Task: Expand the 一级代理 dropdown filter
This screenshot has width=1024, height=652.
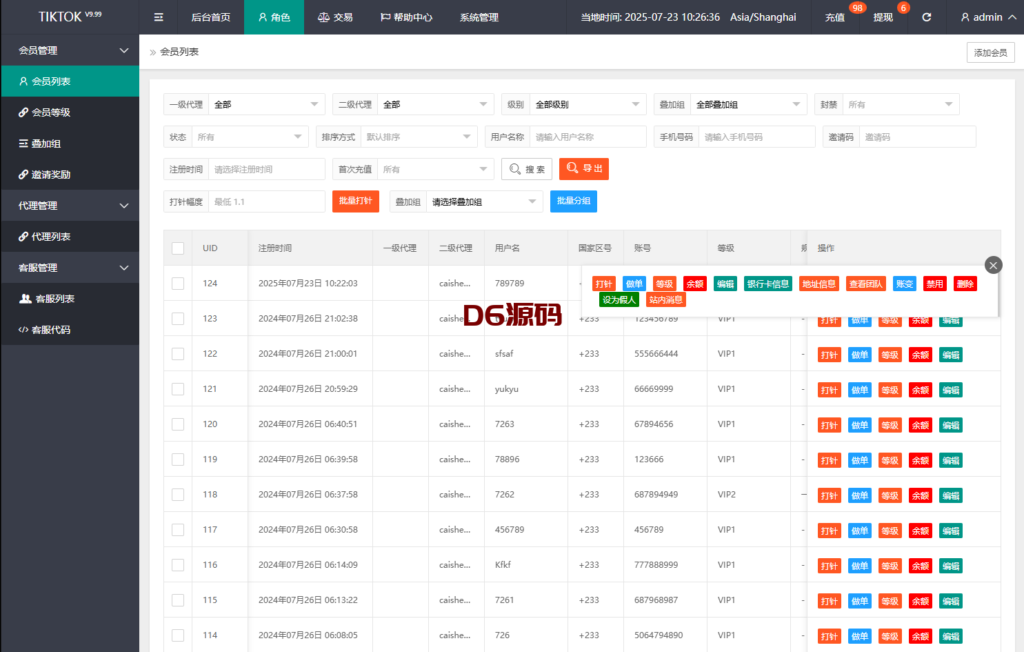Action: 266,105
